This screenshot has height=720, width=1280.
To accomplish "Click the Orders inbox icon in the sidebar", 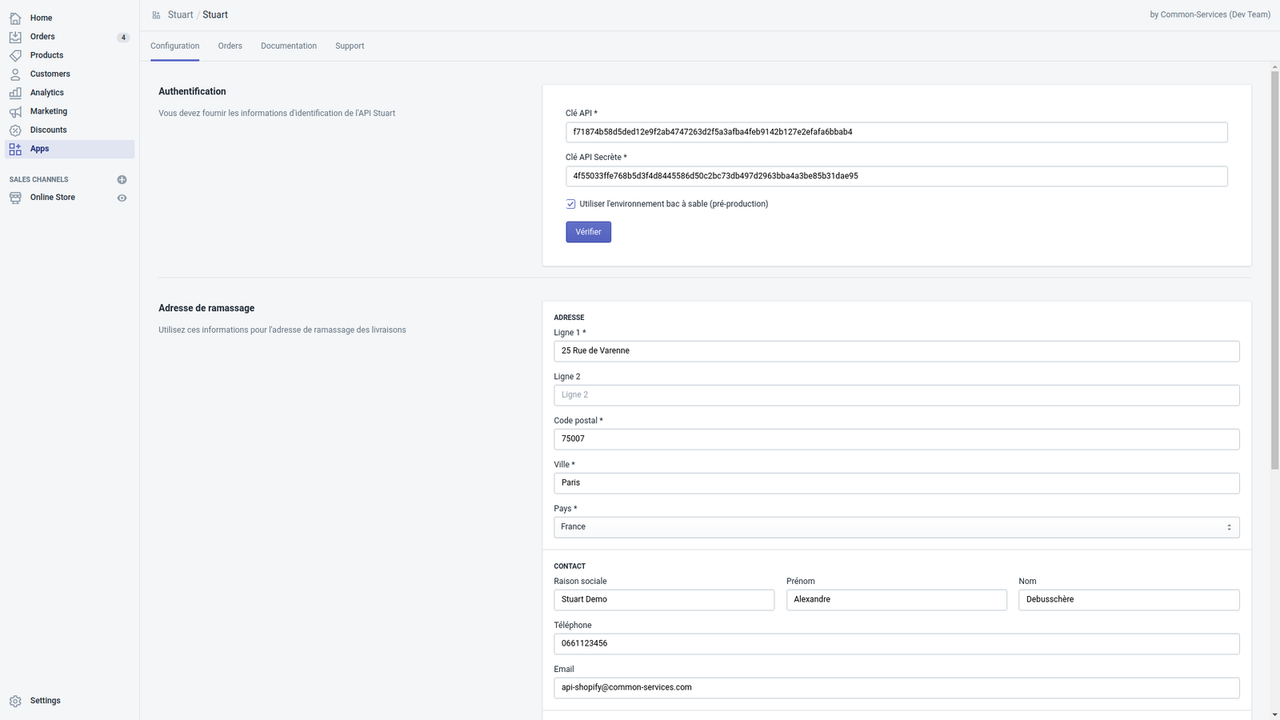I will (15, 37).
